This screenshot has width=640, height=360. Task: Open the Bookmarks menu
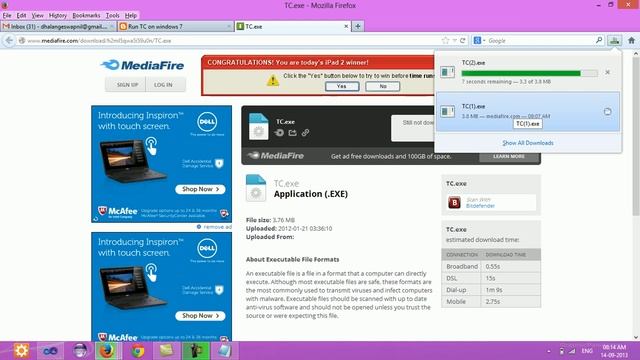(x=86, y=16)
